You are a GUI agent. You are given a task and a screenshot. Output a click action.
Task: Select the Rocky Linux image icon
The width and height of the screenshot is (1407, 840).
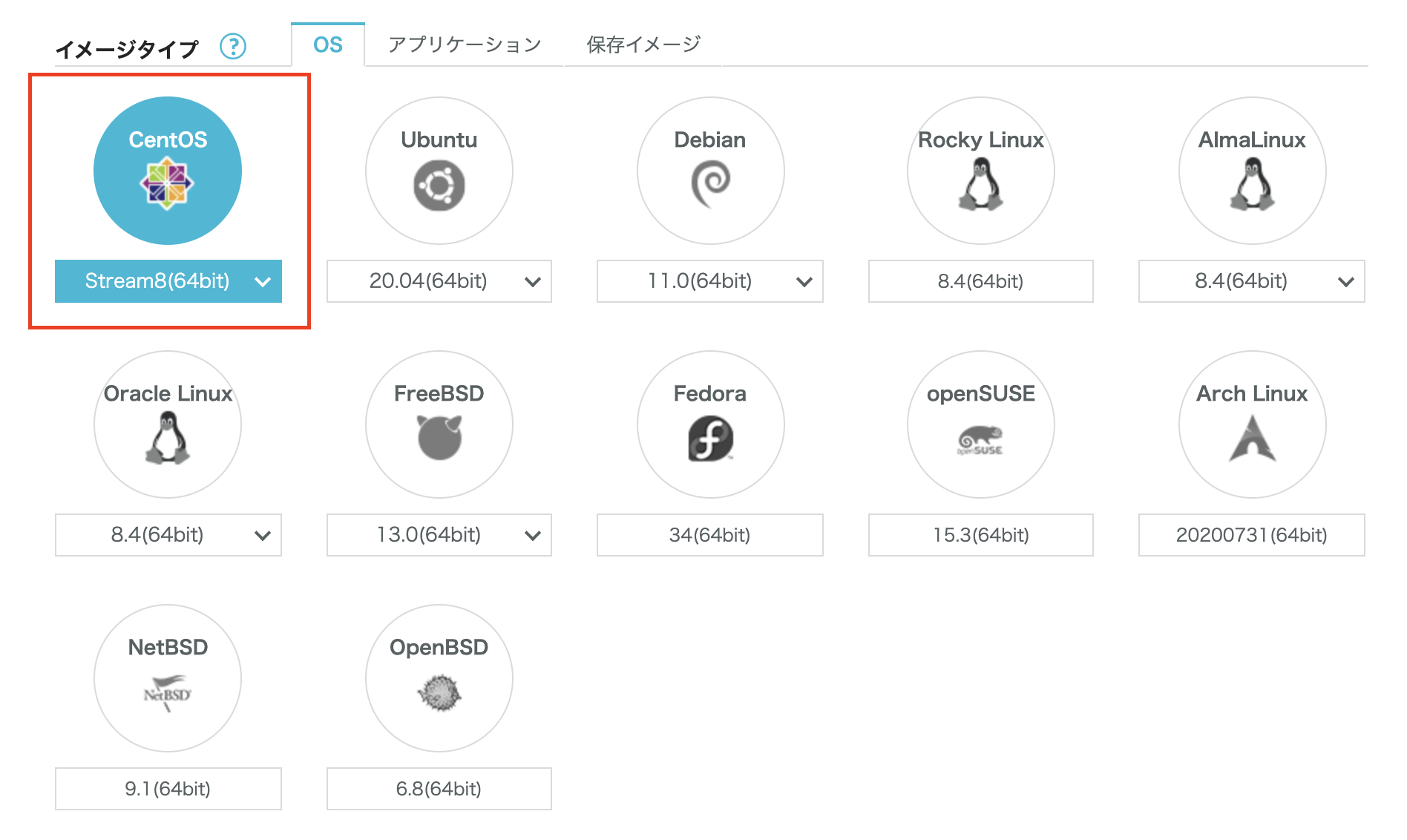pyautogui.click(x=981, y=170)
